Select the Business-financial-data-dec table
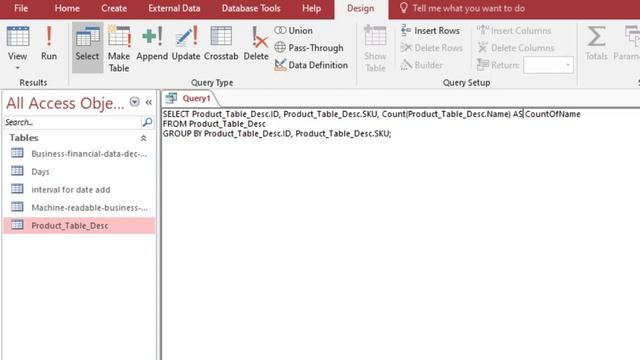 pos(79,154)
